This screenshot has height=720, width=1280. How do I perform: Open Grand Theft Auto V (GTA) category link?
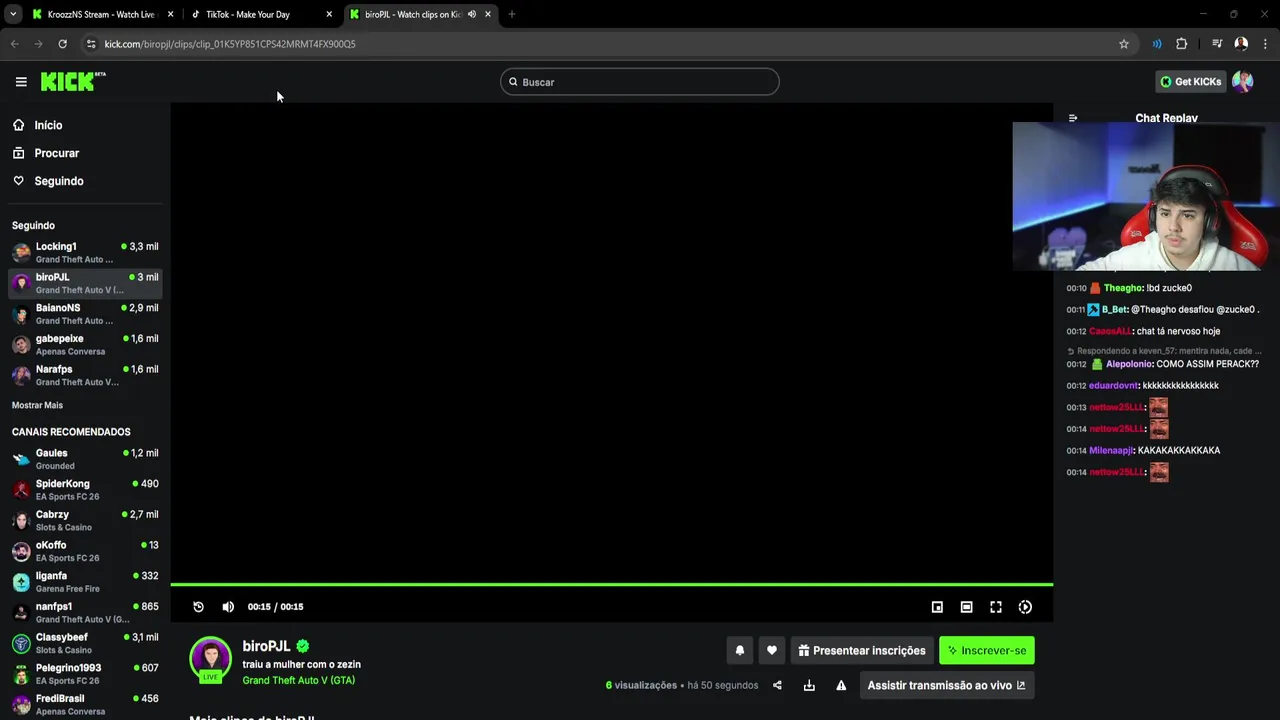(x=298, y=680)
